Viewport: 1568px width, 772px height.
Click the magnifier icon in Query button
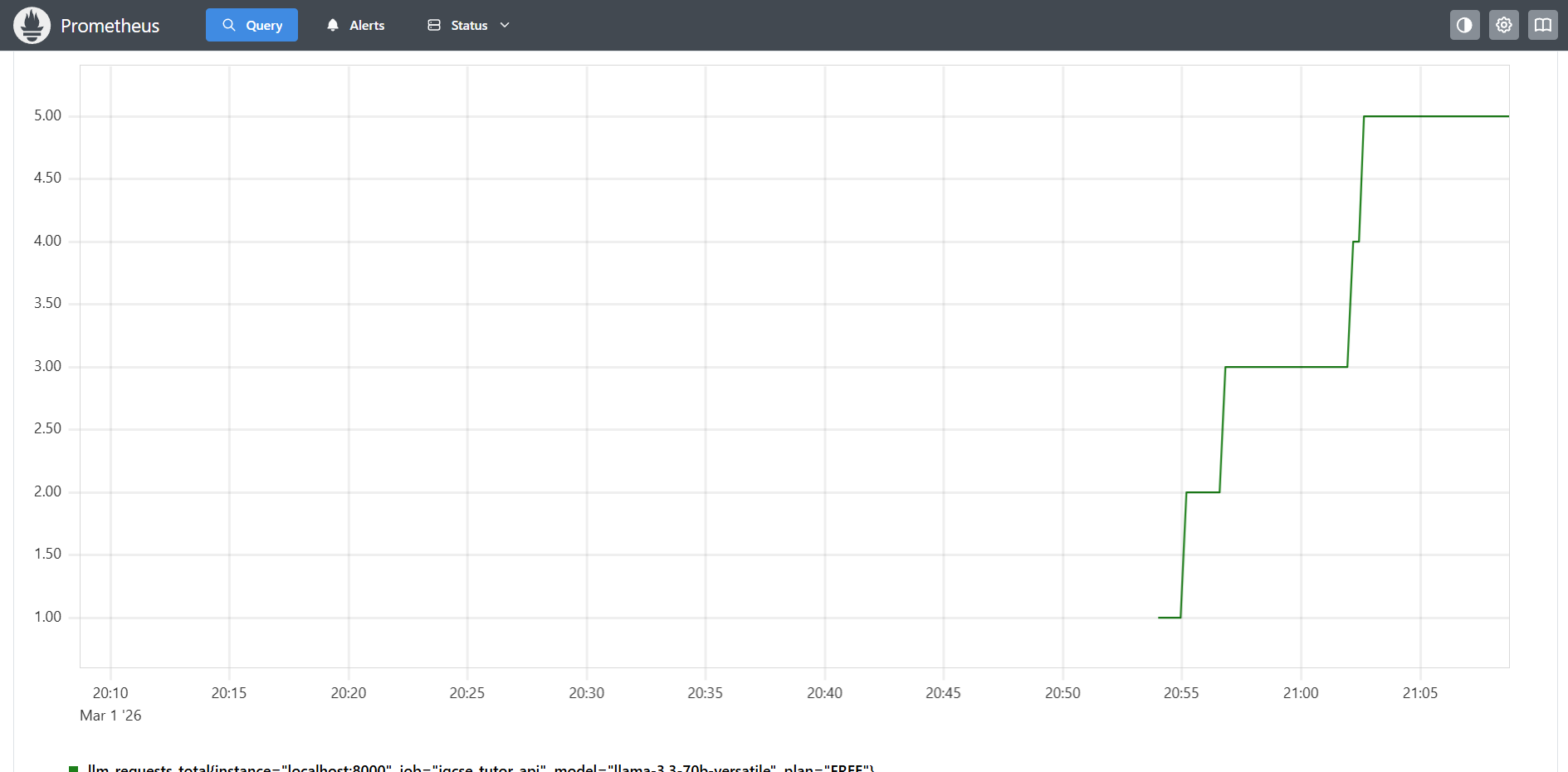[229, 25]
